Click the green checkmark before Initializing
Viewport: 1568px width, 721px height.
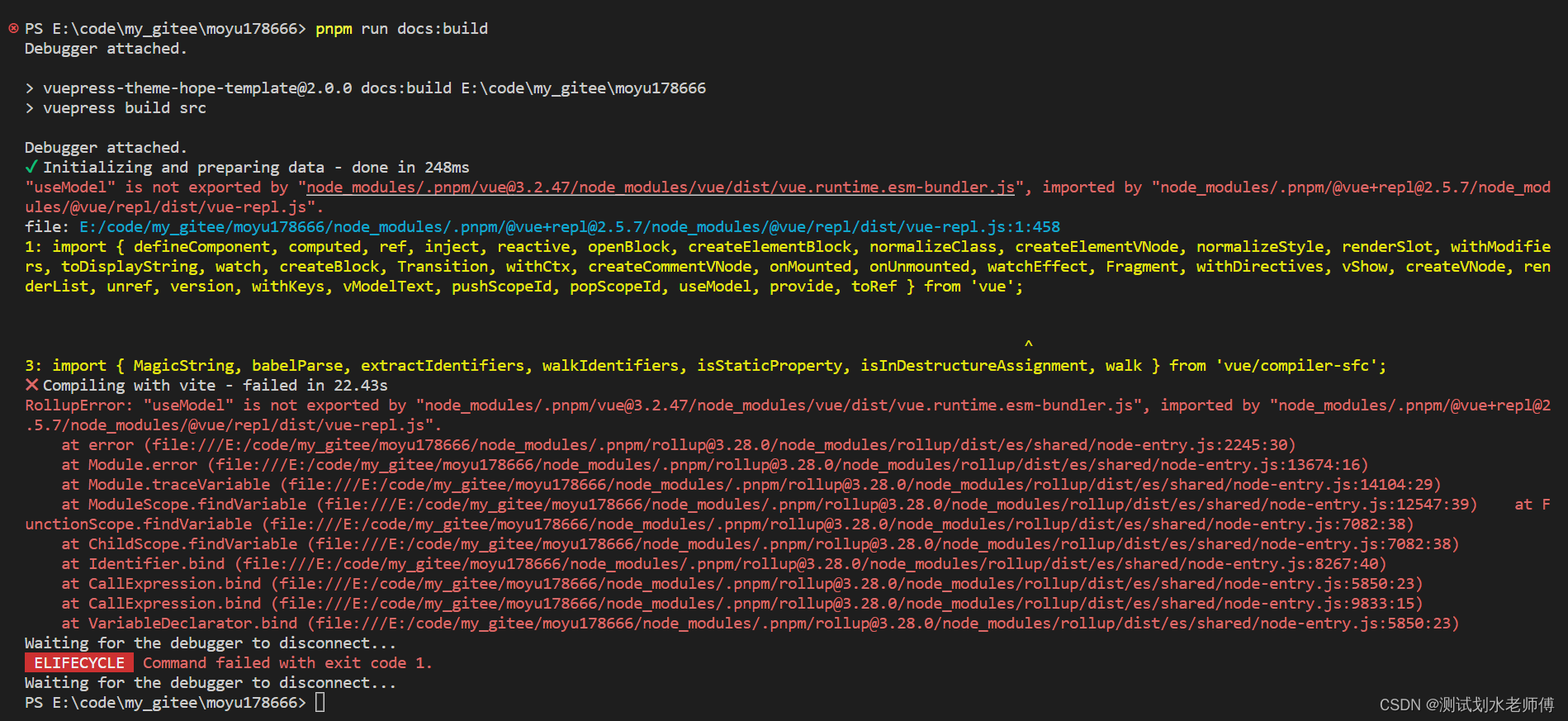[x=31, y=167]
